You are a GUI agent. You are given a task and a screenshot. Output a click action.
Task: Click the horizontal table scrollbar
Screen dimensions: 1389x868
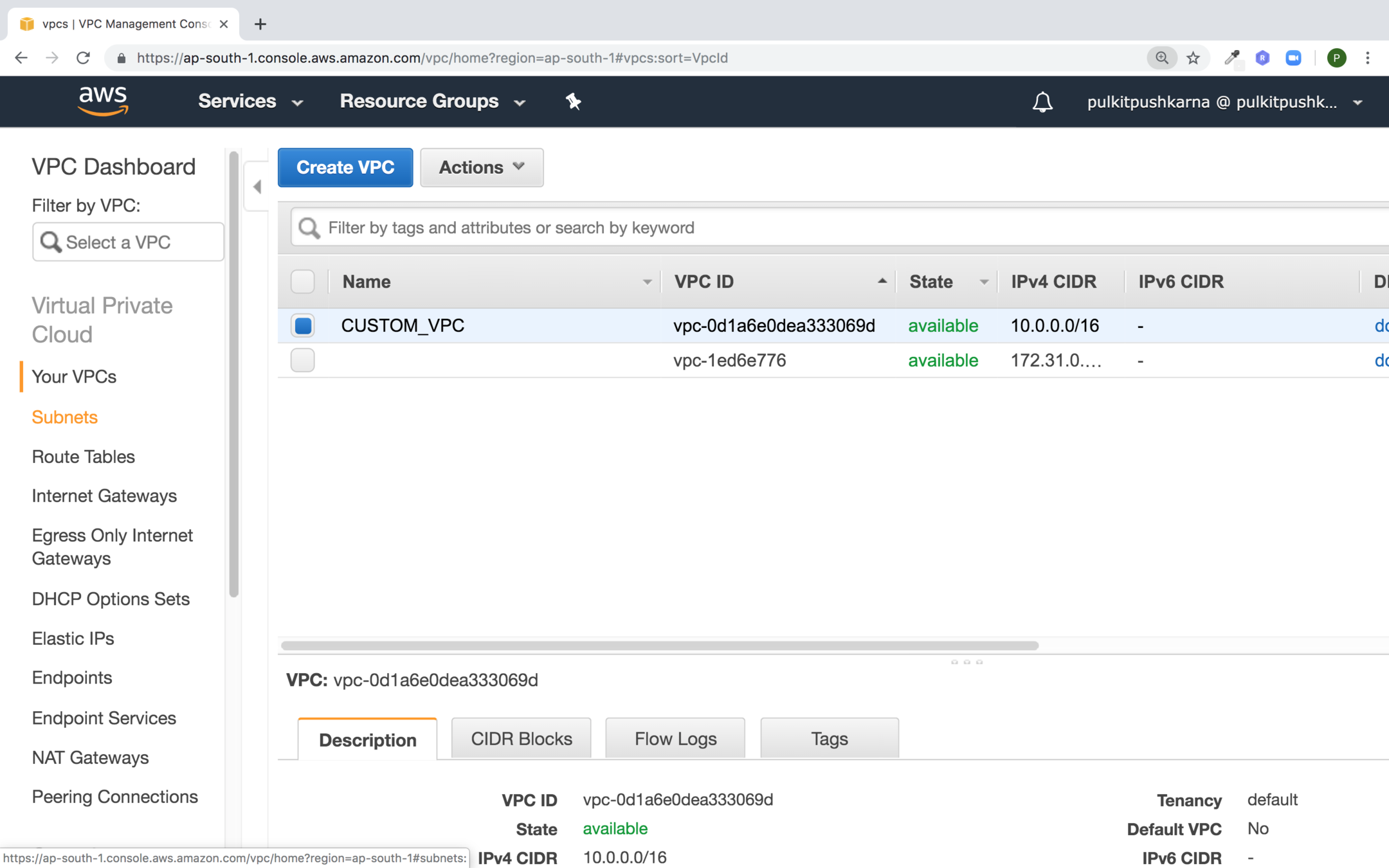659,645
